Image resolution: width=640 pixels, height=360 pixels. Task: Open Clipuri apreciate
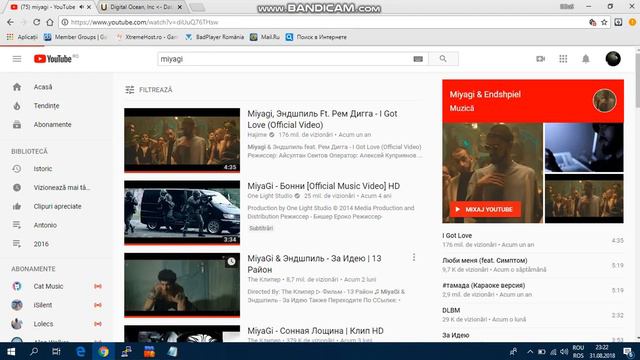(x=57, y=206)
